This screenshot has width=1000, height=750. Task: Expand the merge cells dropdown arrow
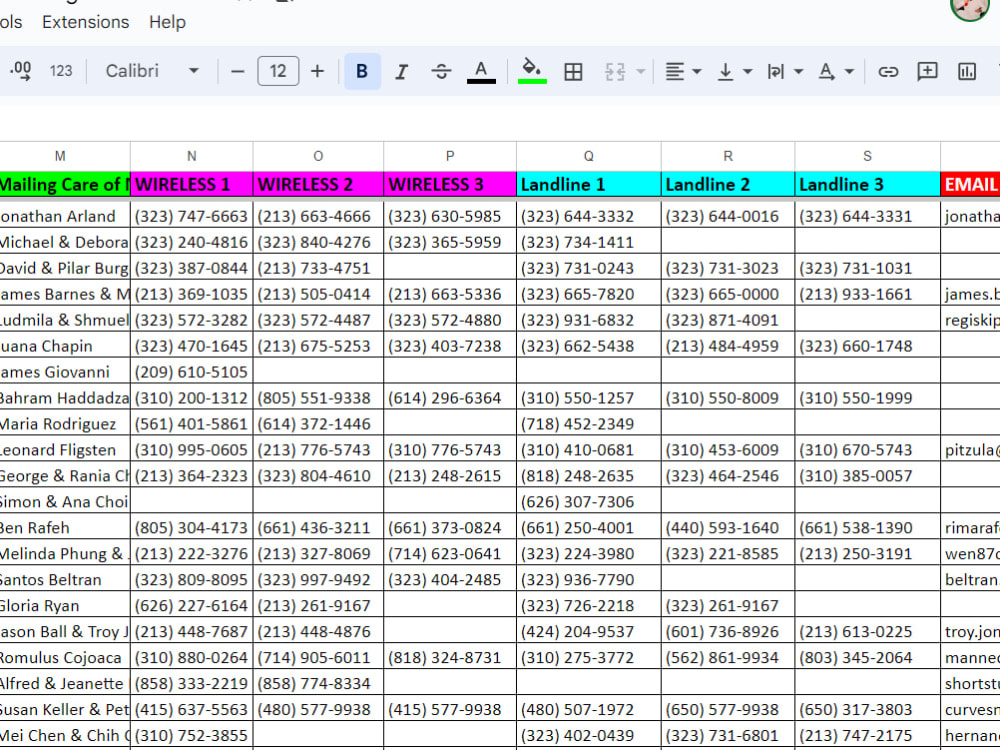641,71
